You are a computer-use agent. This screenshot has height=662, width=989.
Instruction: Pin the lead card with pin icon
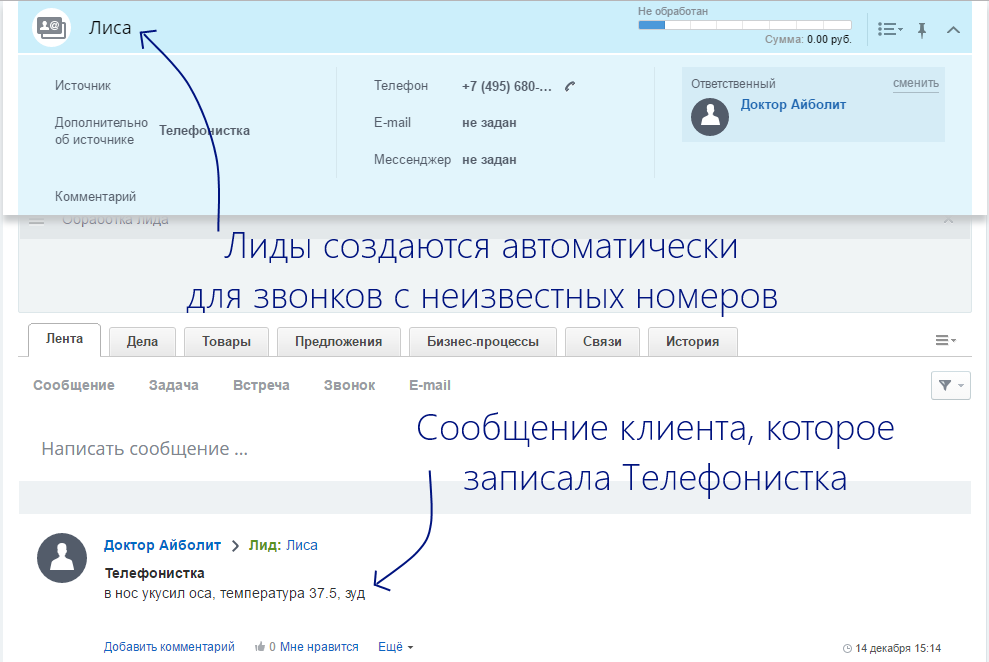922,30
